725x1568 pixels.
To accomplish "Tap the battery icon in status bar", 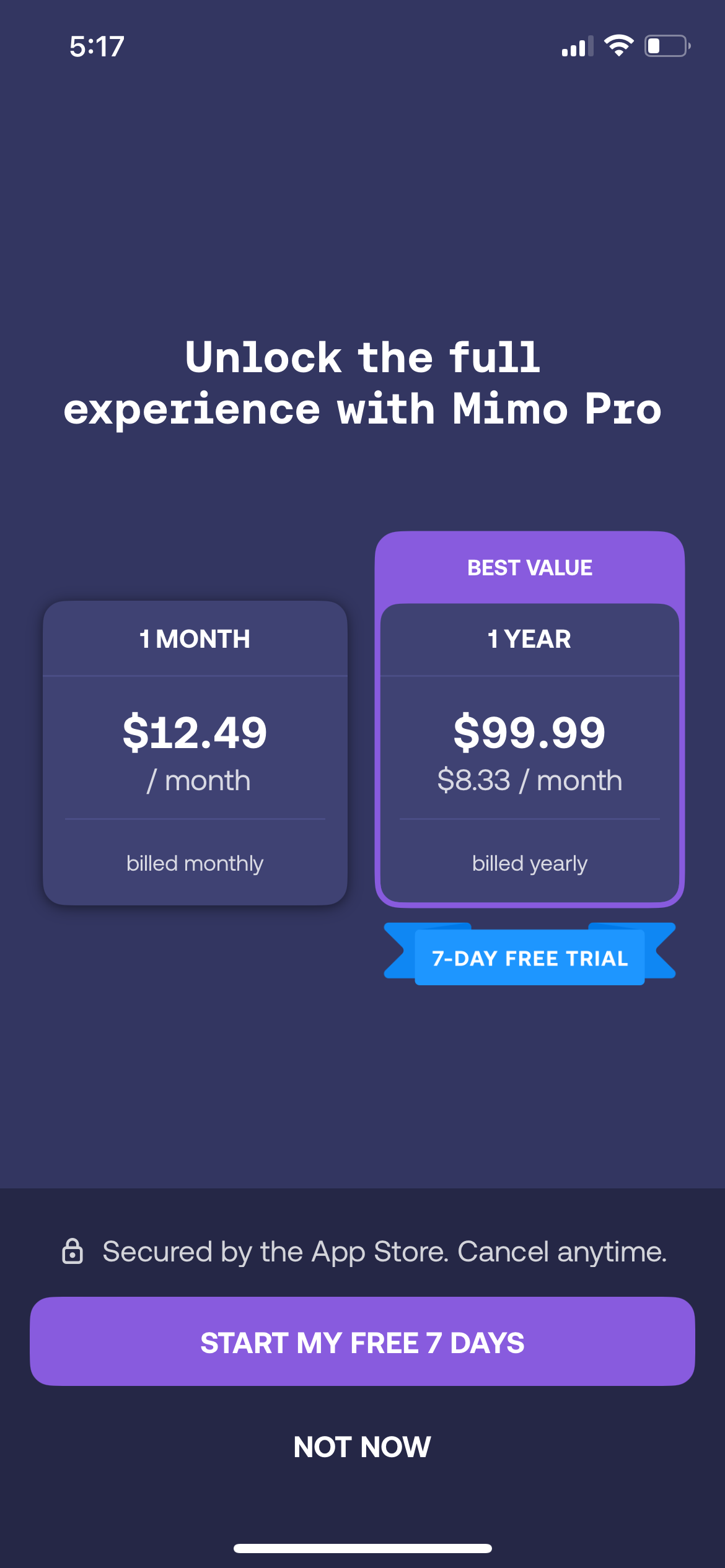I will click(667, 46).
